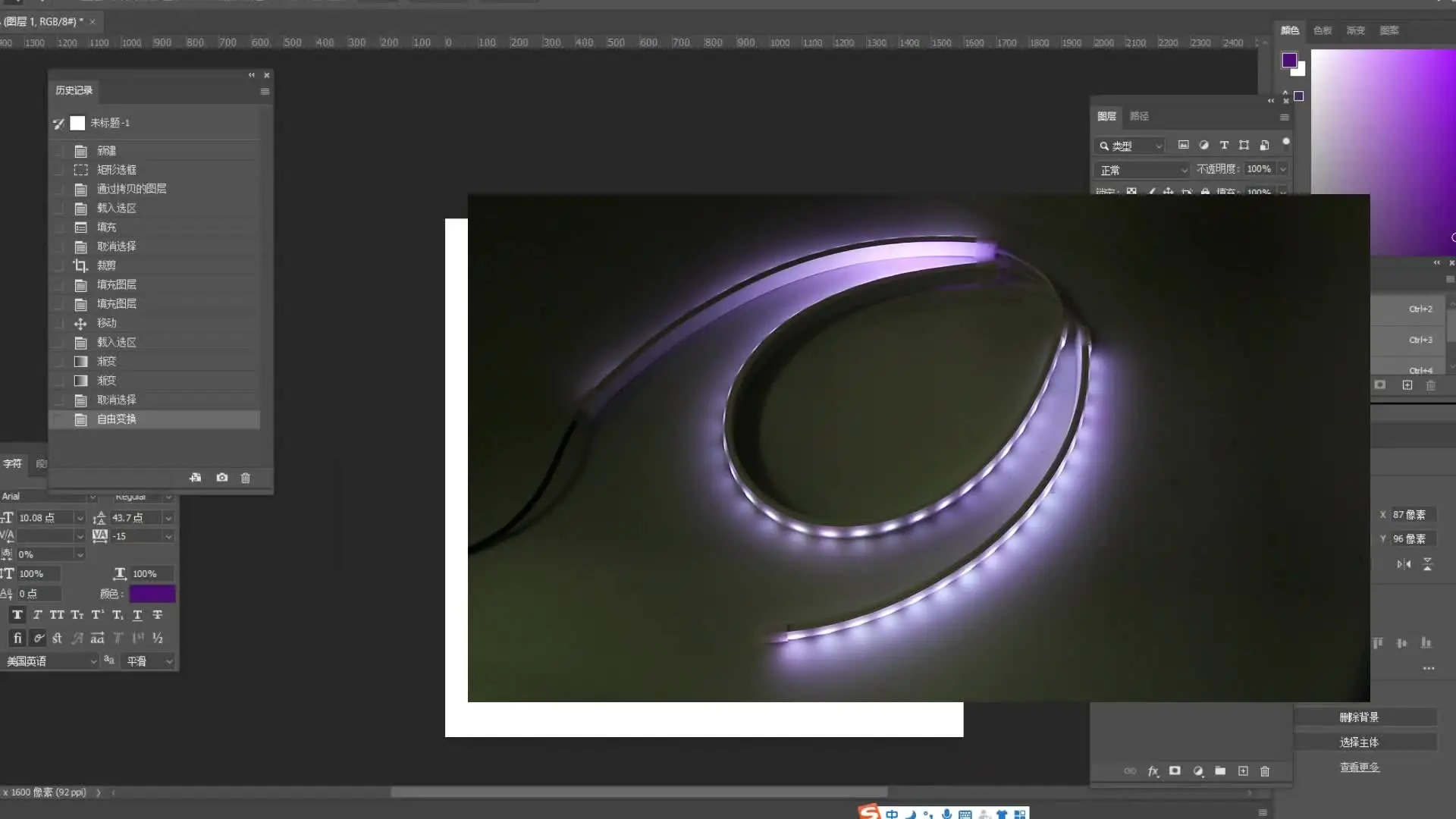Open layer style fx menu

pos(1153,771)
